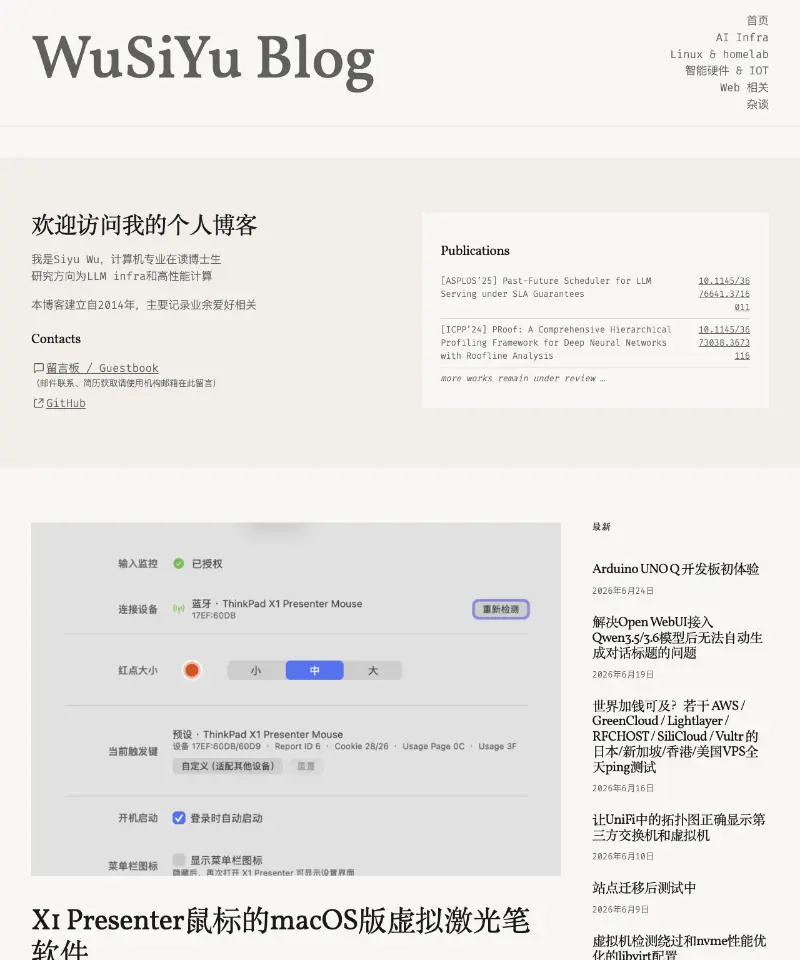This screenshot has width=800, height=960.
Task: Click the 2026年6月9日 date text
Action: point(620,909)
